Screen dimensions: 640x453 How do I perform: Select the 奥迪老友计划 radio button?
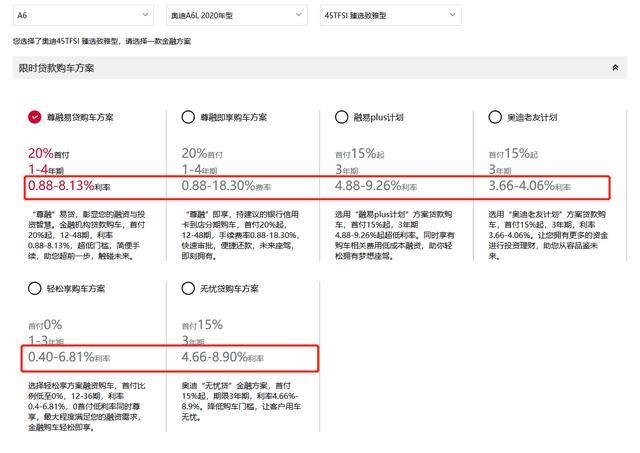click(495, 117)
